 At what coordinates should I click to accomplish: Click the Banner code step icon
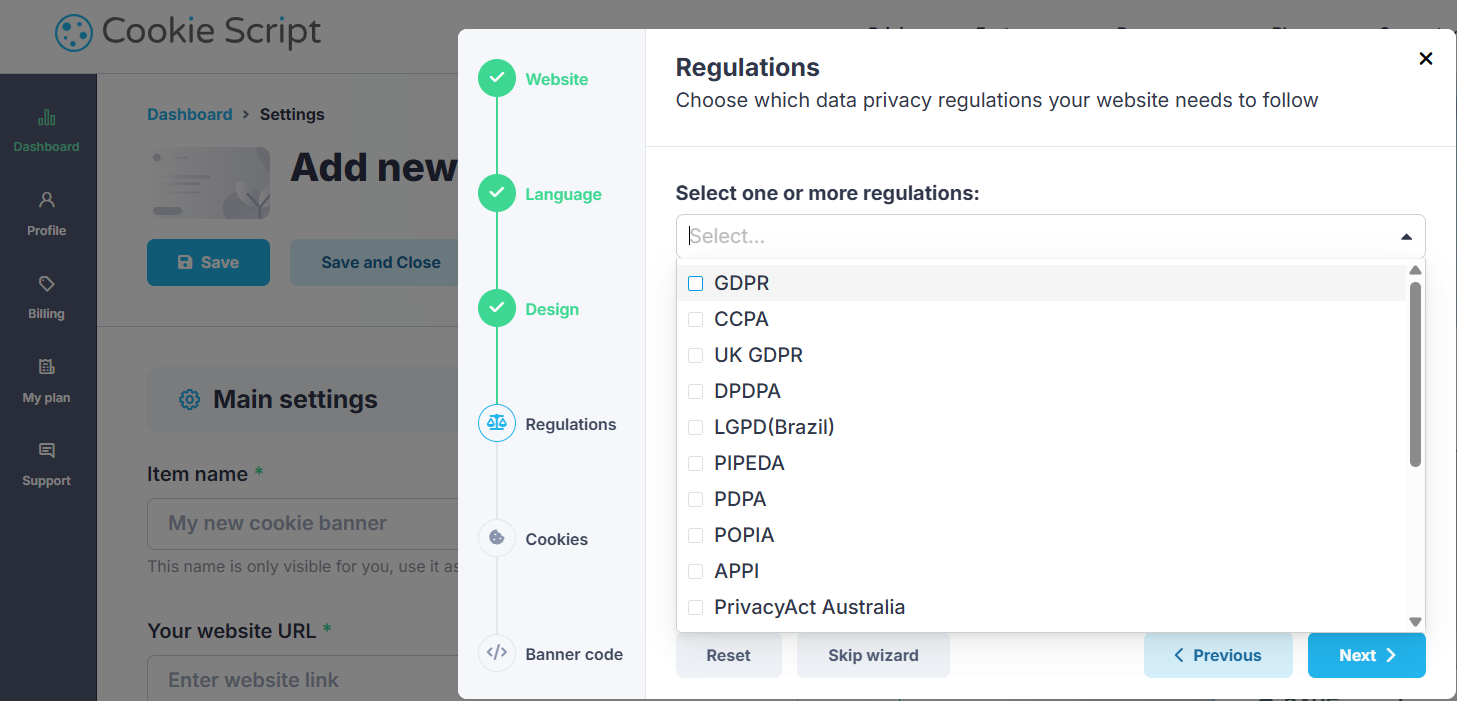(497, 654)
